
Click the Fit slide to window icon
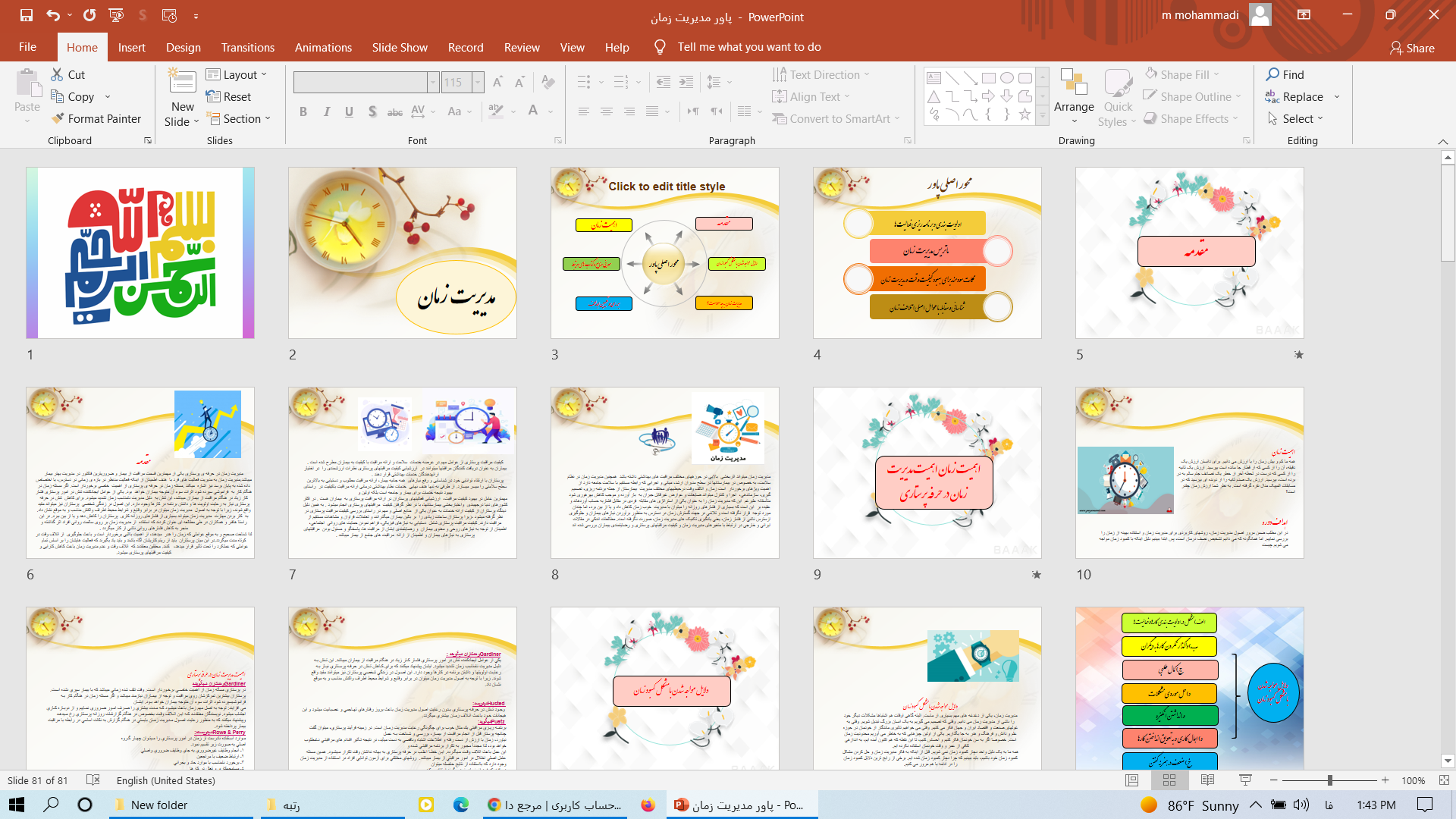tap(1443, 780)
